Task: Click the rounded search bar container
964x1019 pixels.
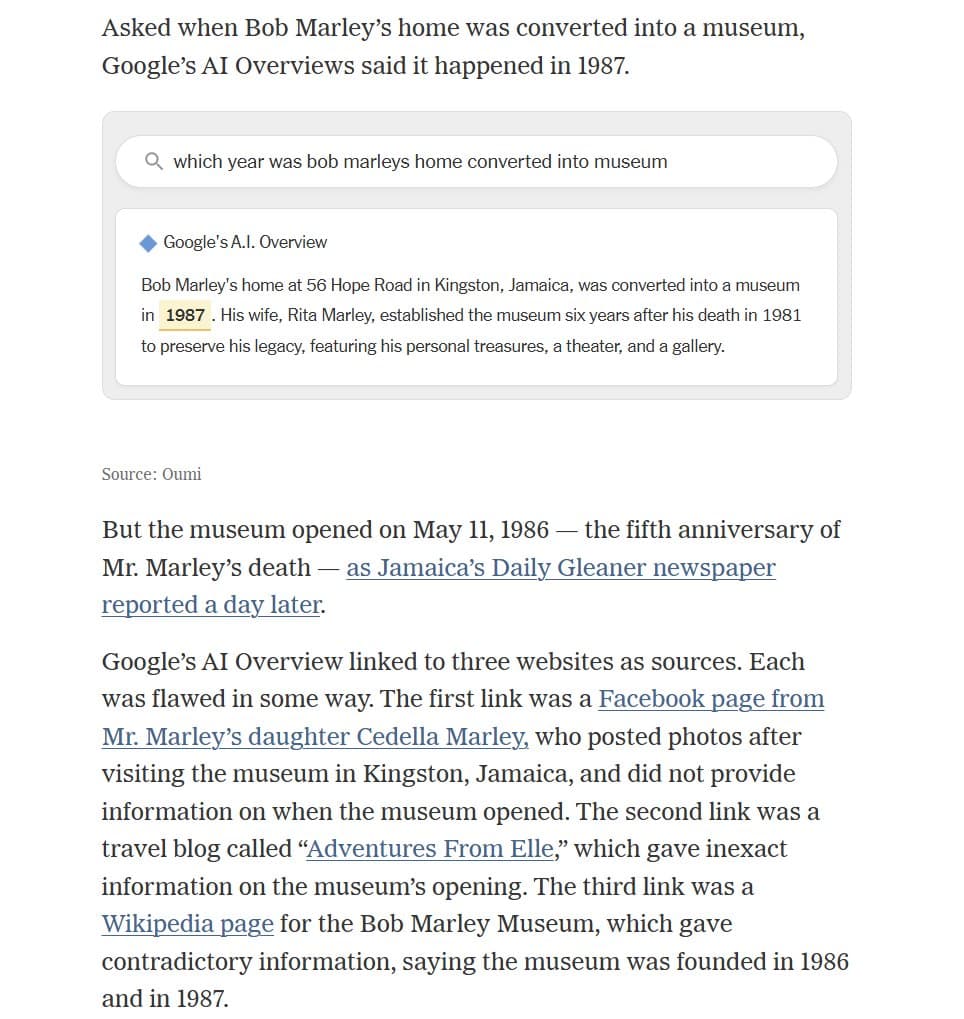Action: (478, 161)
